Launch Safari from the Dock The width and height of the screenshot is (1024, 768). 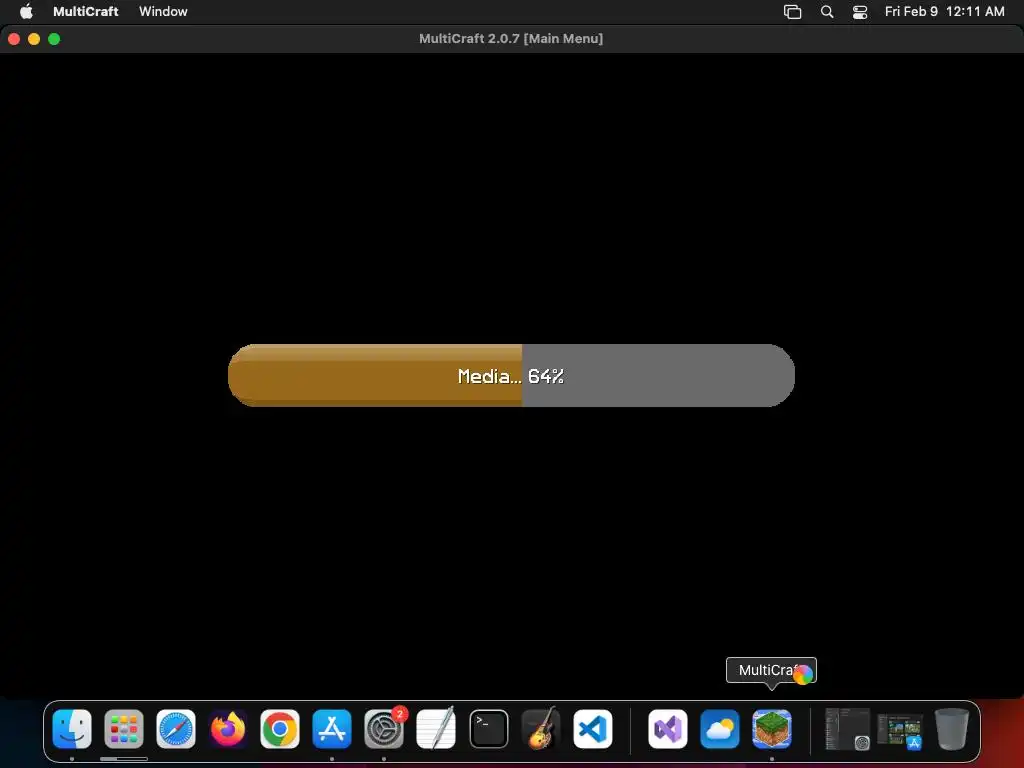coord(176,729)
